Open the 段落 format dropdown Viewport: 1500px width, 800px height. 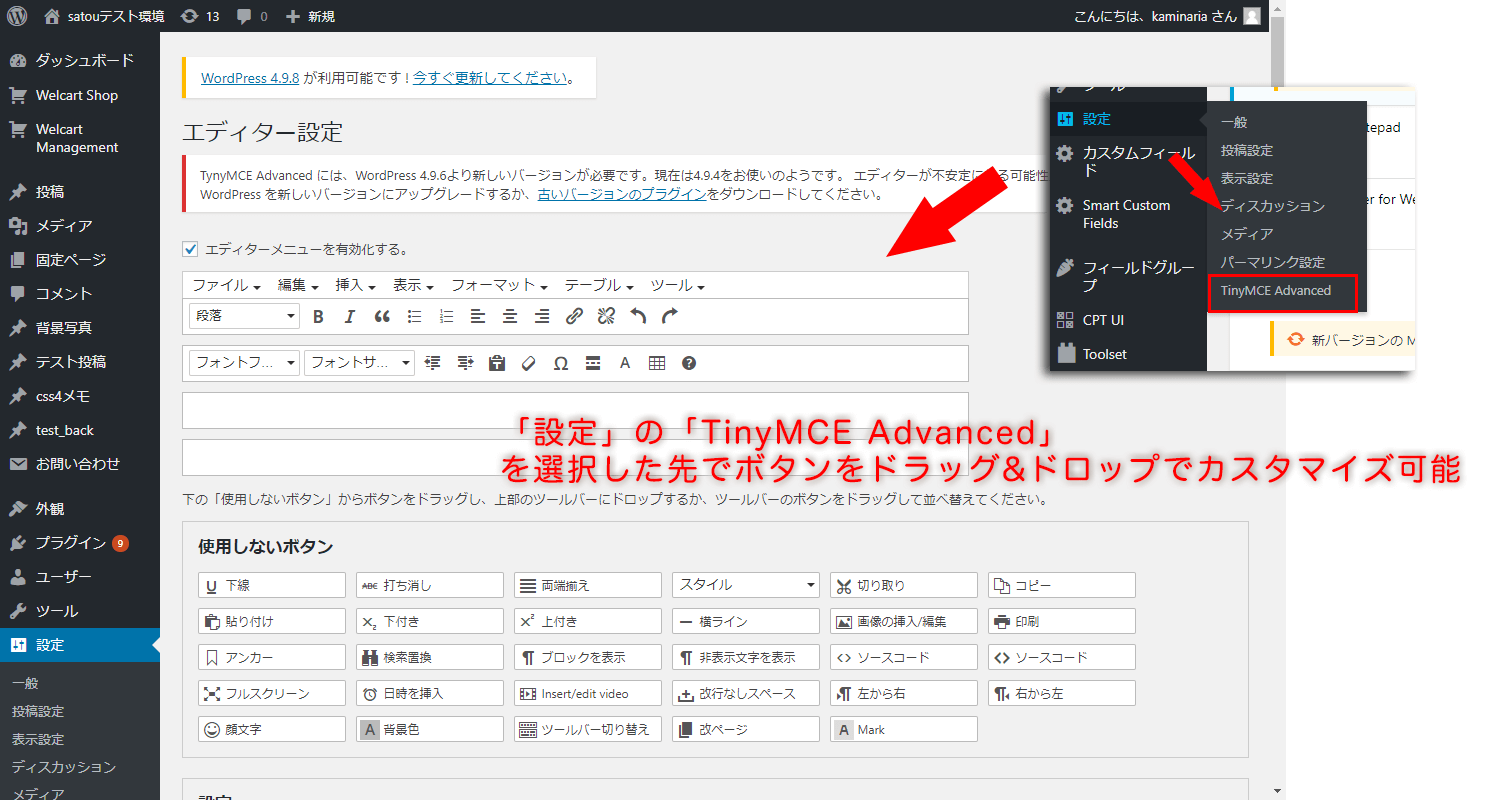244,316
